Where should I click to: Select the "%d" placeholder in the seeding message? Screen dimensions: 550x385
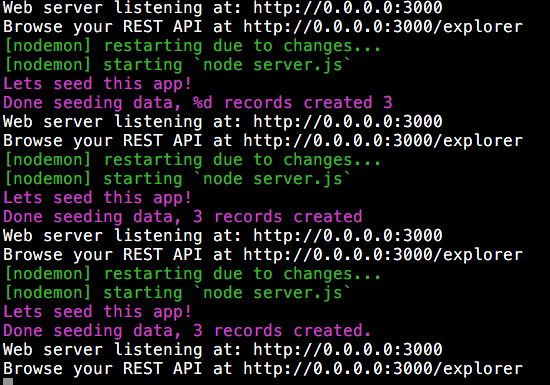pyautogui.click(x=202, y=103)
